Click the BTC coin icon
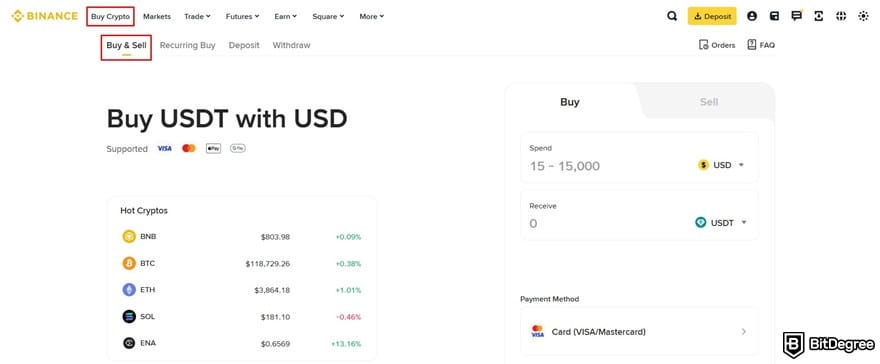The width and height of the screenshot is (880, 364). (x=129, y=263)
